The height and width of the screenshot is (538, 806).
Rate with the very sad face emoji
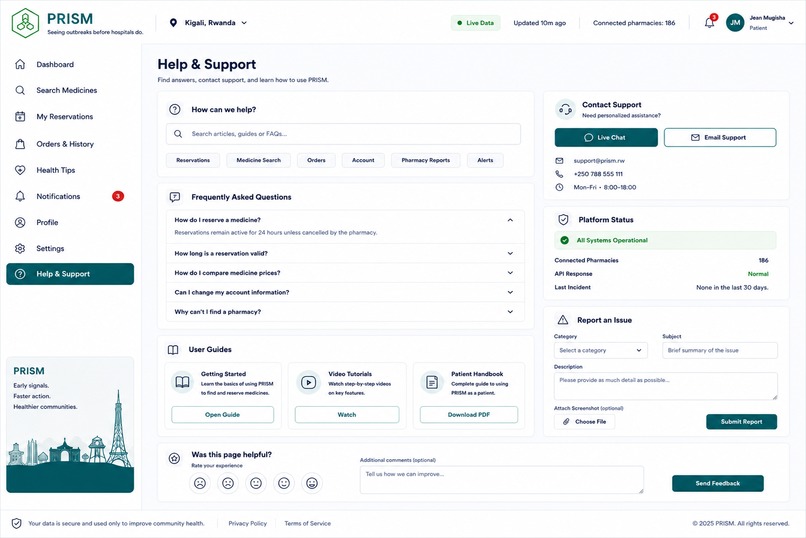200,483
